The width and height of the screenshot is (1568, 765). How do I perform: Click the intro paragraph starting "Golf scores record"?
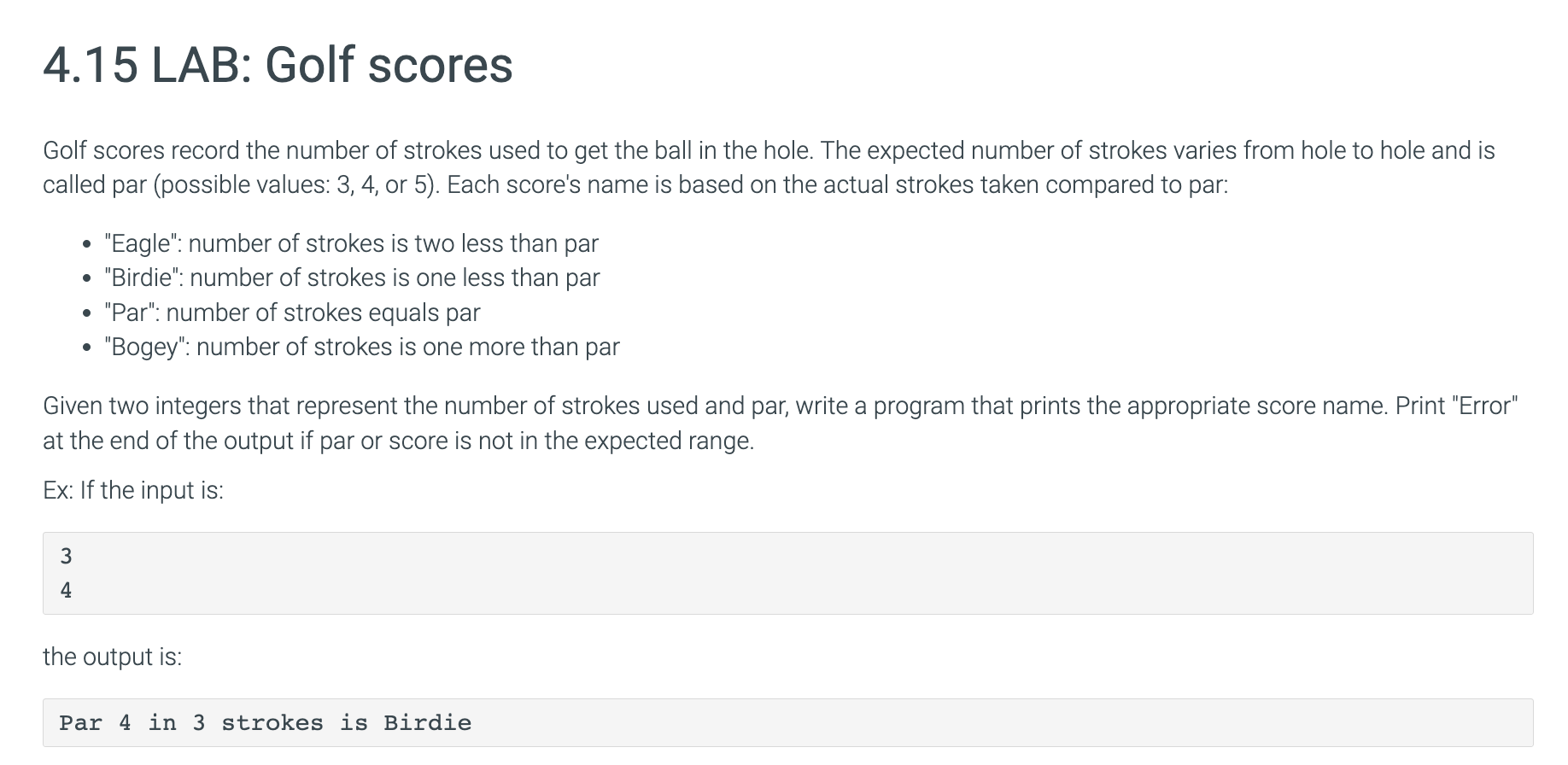769,167
